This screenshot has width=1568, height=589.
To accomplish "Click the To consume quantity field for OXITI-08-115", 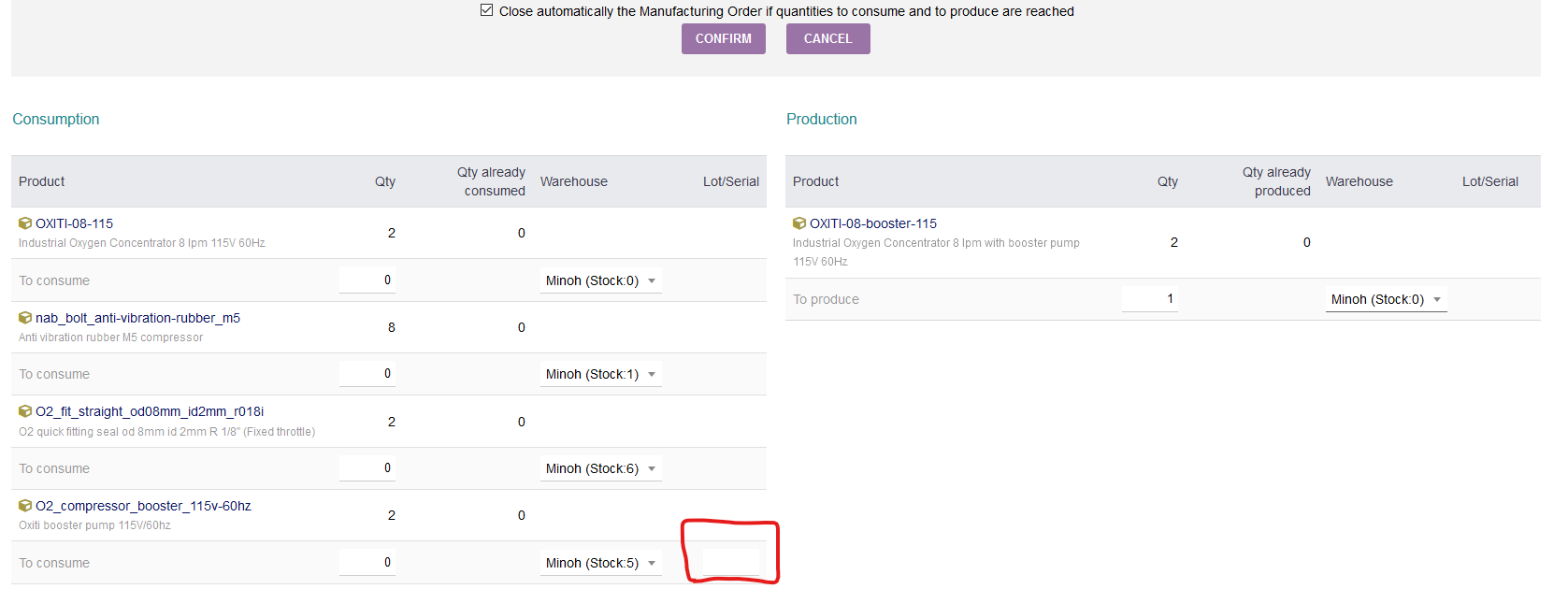I will coord(367,280).
